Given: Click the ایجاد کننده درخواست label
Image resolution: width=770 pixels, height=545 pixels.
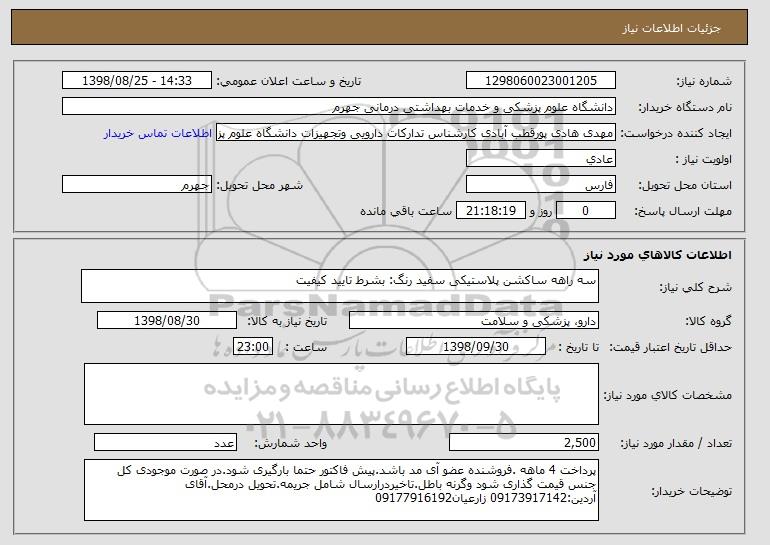Looking at the screenshot, I should tap(676, 133).
